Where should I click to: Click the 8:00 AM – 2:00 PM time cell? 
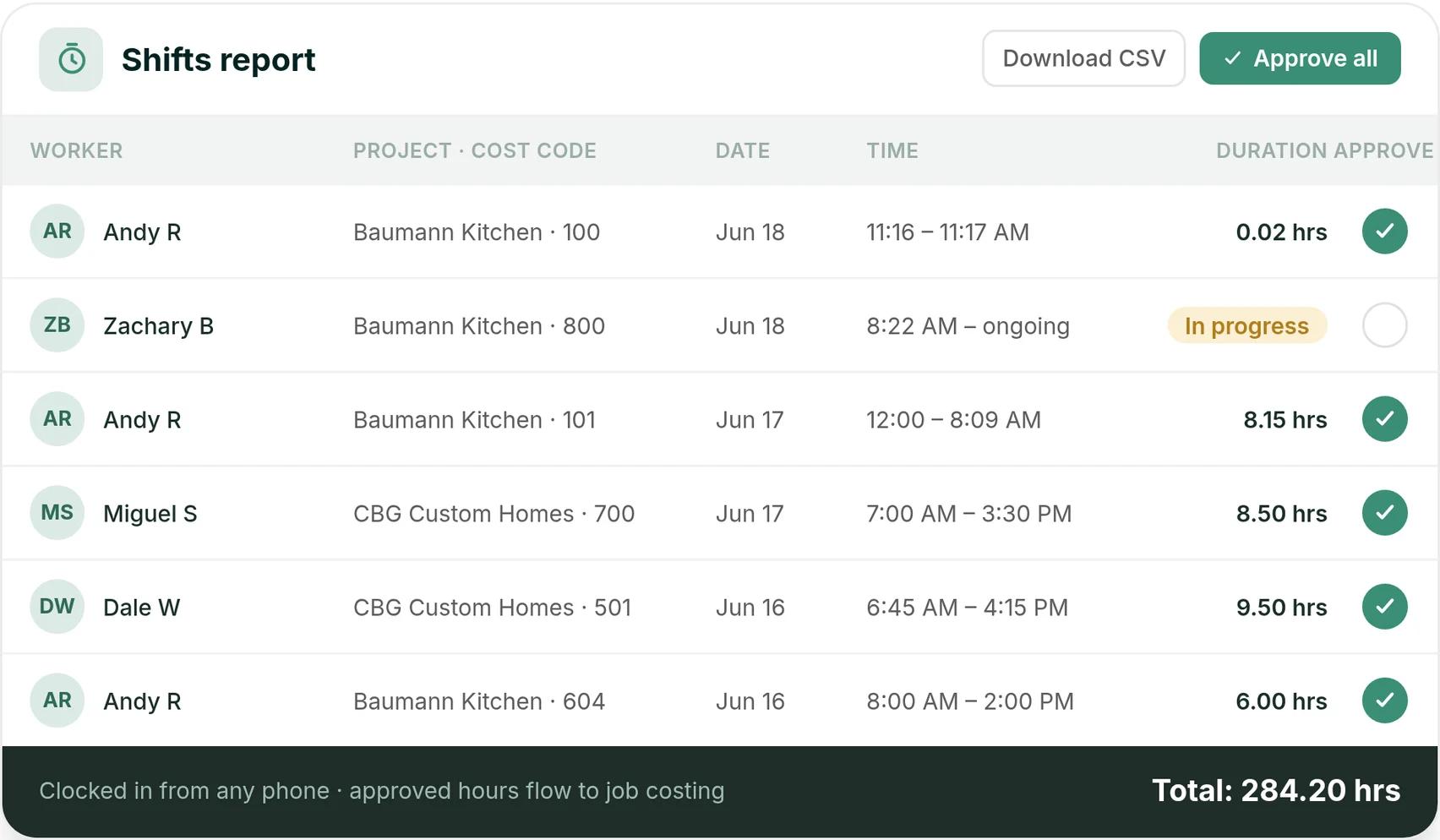point(969,701)
